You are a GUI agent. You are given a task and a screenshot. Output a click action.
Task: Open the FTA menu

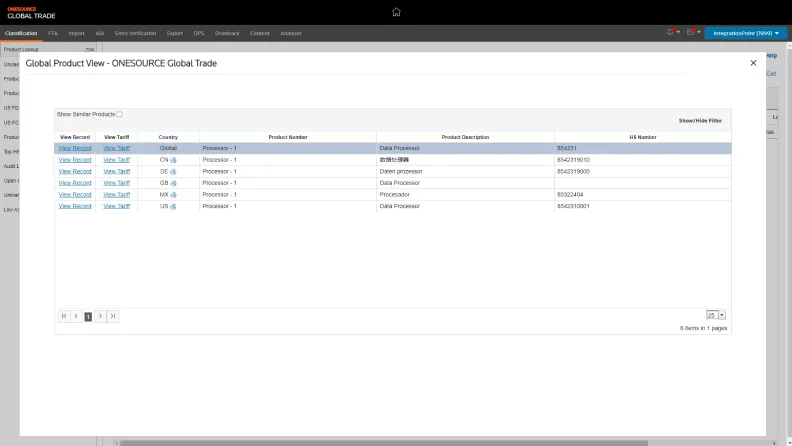(53, 33)
